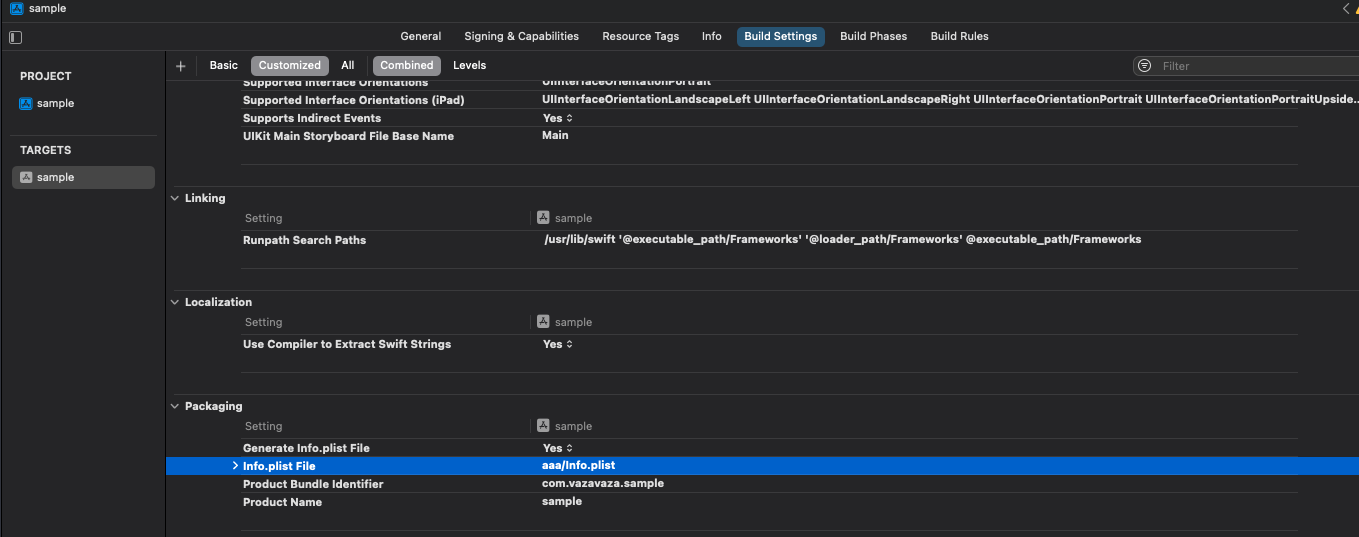The image size is (1359, 537).
Task: Click the Main storyboard value
Action: (555, 135)
